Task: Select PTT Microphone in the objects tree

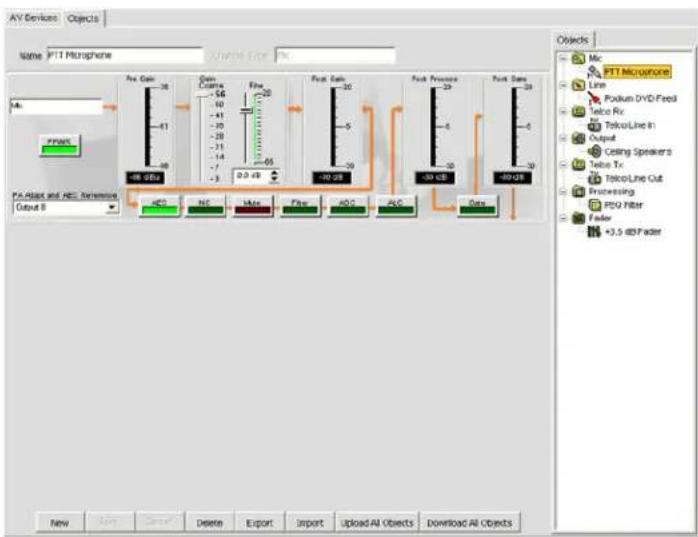Action: (x=637, y=72)
